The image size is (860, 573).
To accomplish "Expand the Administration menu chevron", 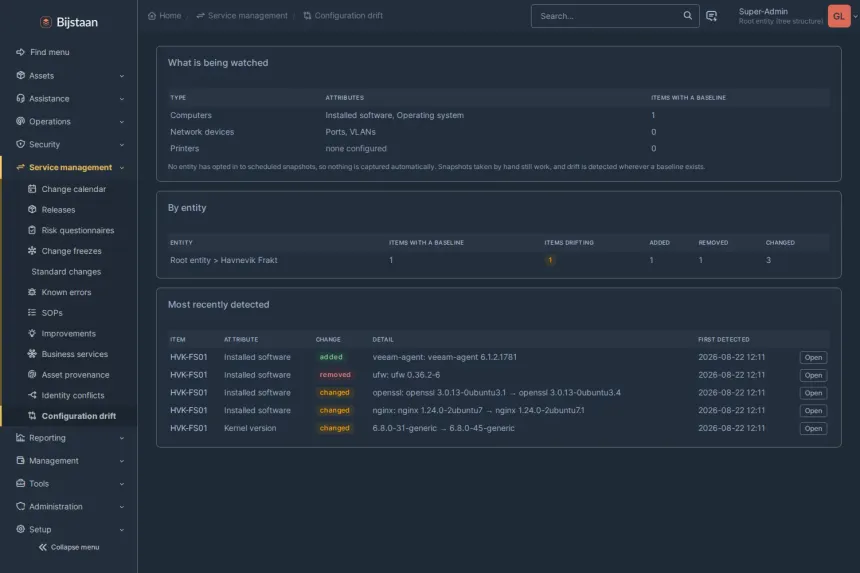I will pyautogui.click(x=122, y=507).
